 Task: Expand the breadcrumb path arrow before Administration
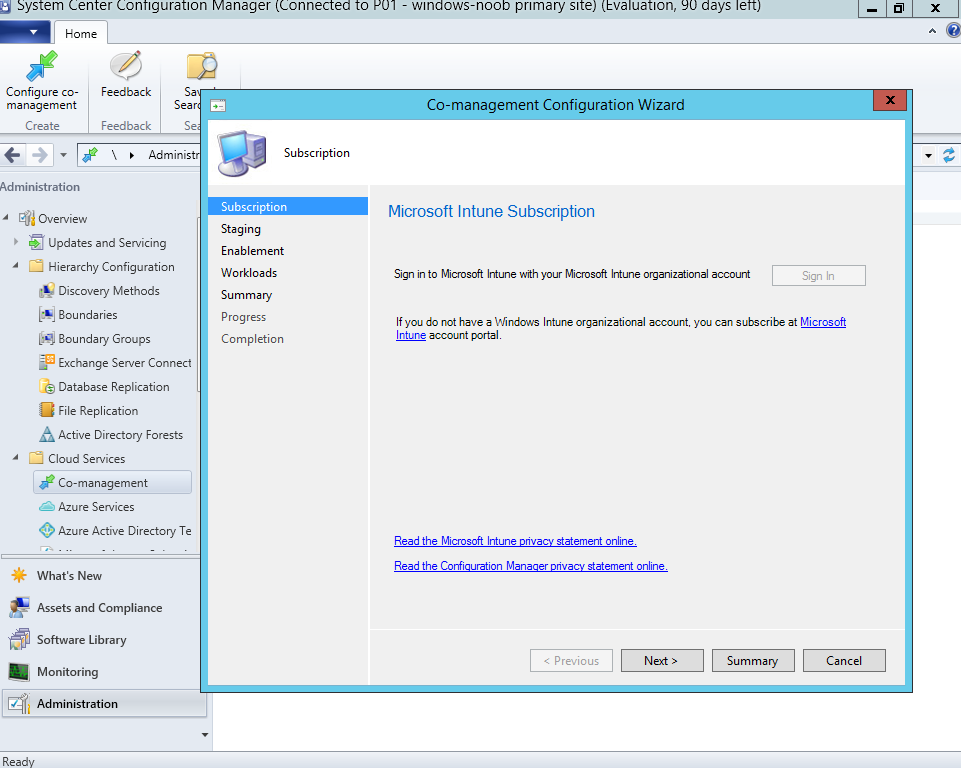coord(132,155)
